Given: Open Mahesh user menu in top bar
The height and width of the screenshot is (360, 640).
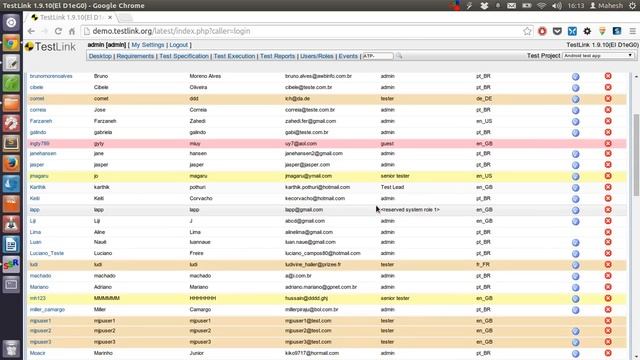Looking at the screenshot, I should [x=607, y=6].
